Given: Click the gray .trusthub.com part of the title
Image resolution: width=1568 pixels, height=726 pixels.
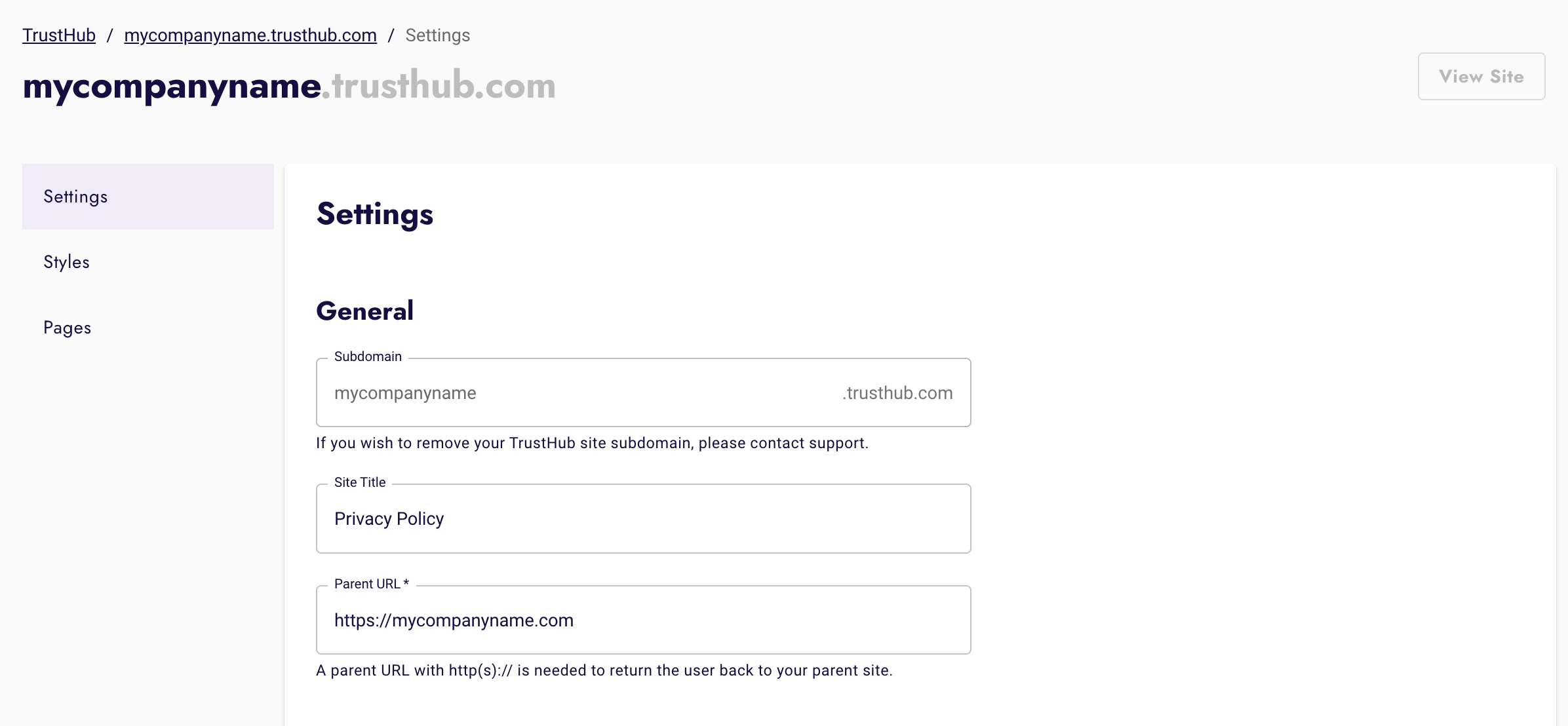Looking at the screenshot, I should (x=439, y=85).
